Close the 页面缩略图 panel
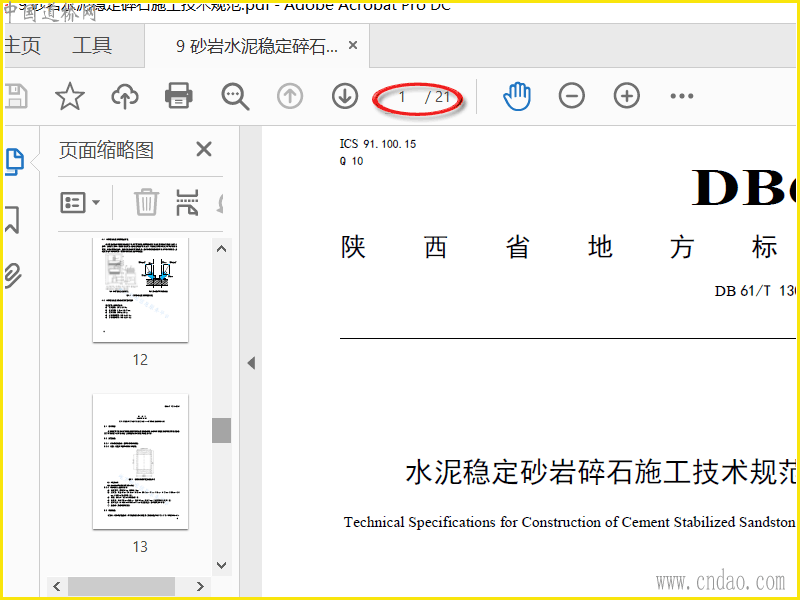The width and height of the screenshot is (800, 600). pyautogui.click(x=204, y=149)
